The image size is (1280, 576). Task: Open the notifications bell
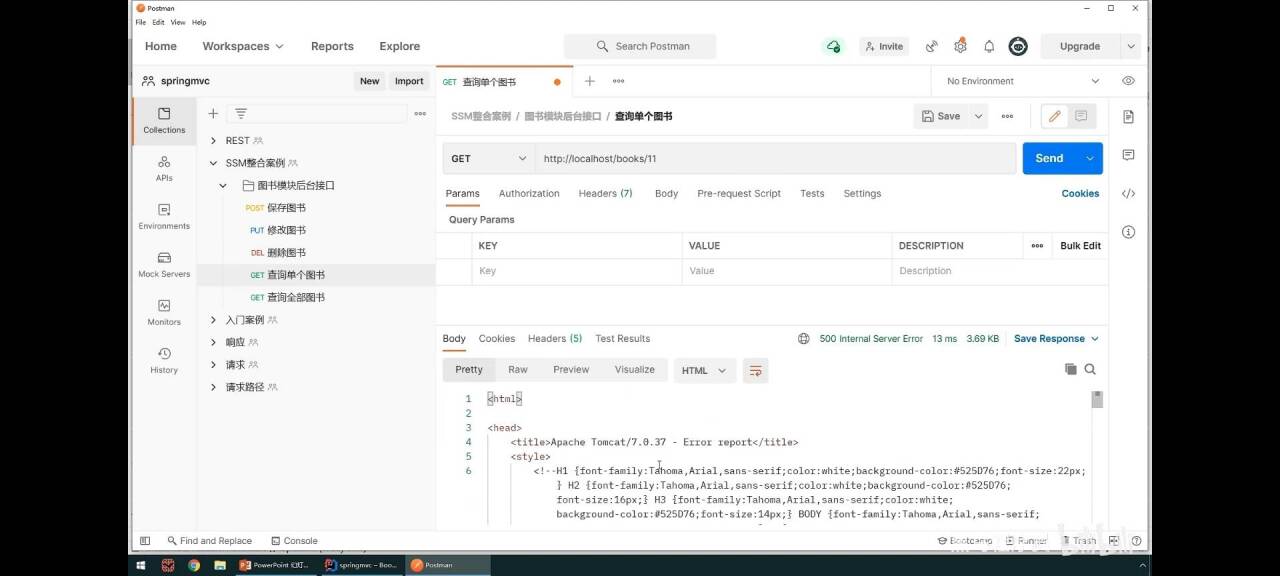[989, 46]
